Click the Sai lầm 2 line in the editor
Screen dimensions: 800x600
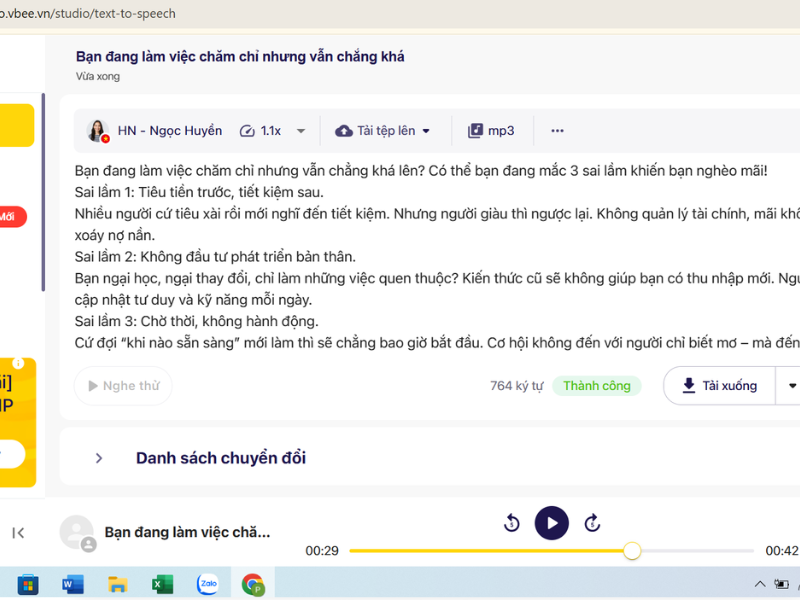point(215,257)
